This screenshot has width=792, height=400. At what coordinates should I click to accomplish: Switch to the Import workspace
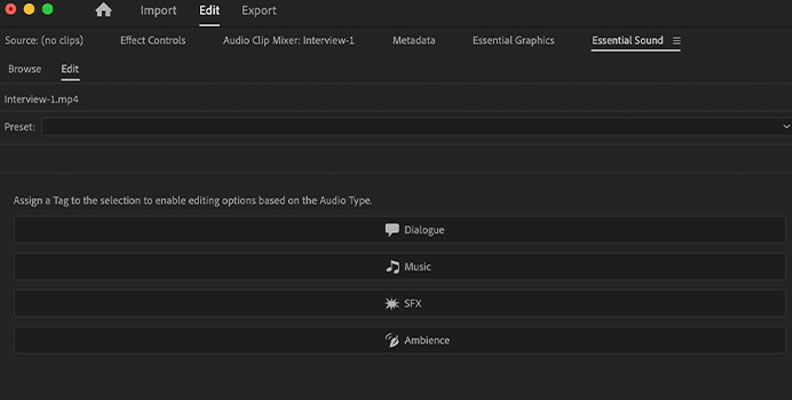[159, 11]
